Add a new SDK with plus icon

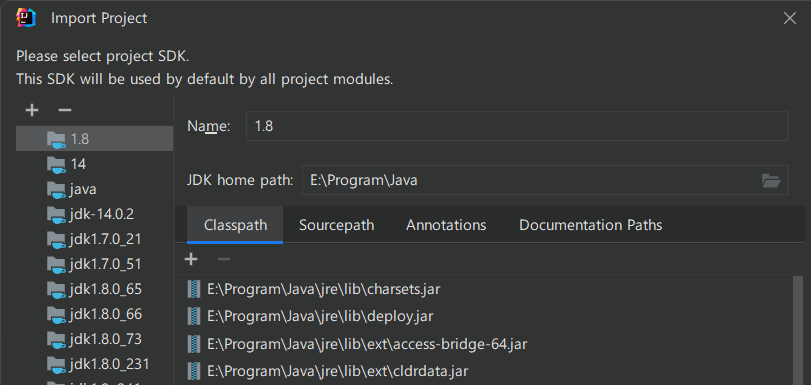coord(32,110)
